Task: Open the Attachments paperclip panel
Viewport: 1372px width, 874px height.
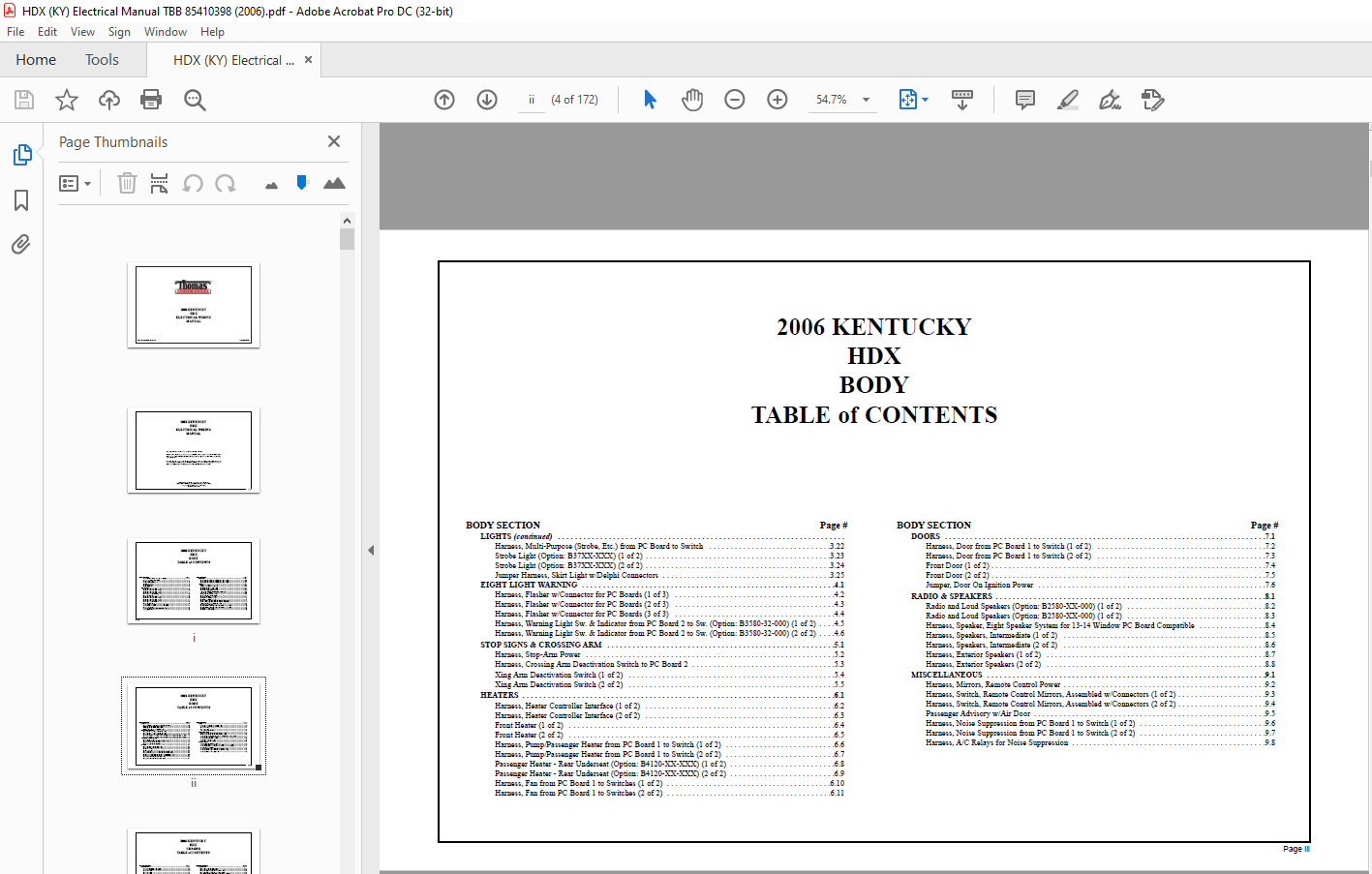Action: [x=21, y=244]
